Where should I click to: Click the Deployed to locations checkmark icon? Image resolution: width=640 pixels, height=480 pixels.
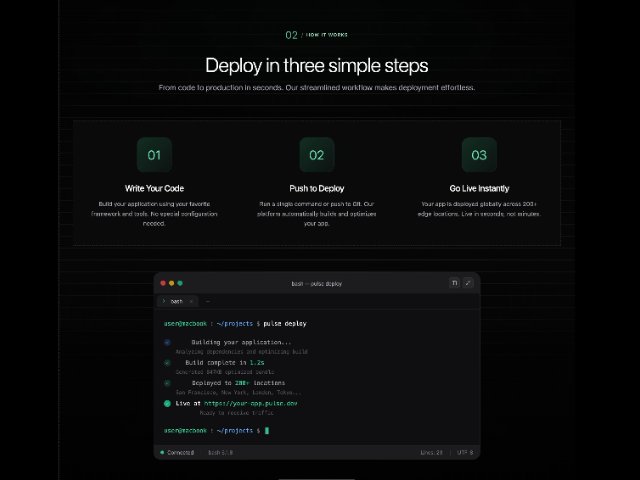[167, 383]
